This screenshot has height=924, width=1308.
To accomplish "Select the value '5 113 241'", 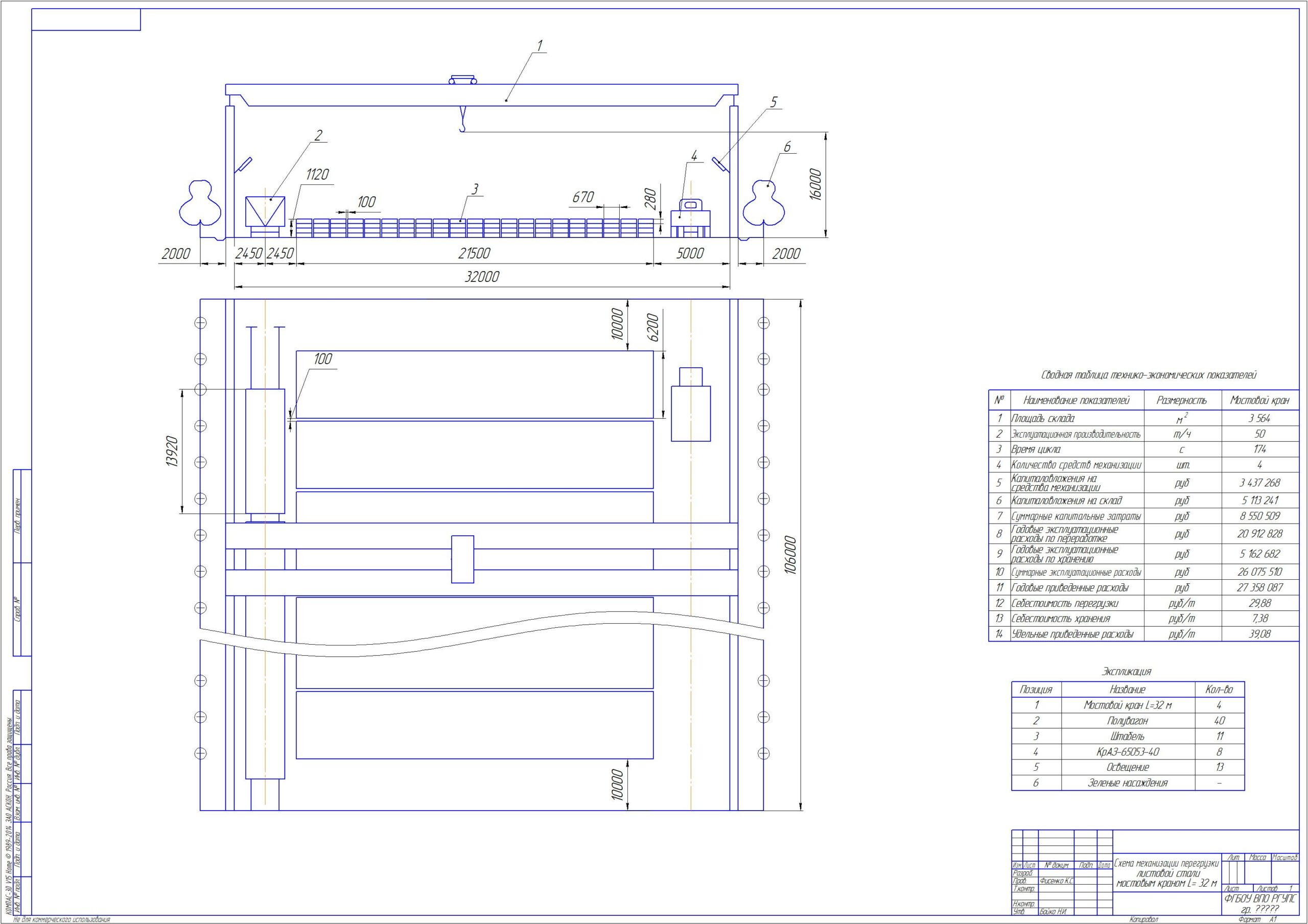I will click(x=1259, y=501).
